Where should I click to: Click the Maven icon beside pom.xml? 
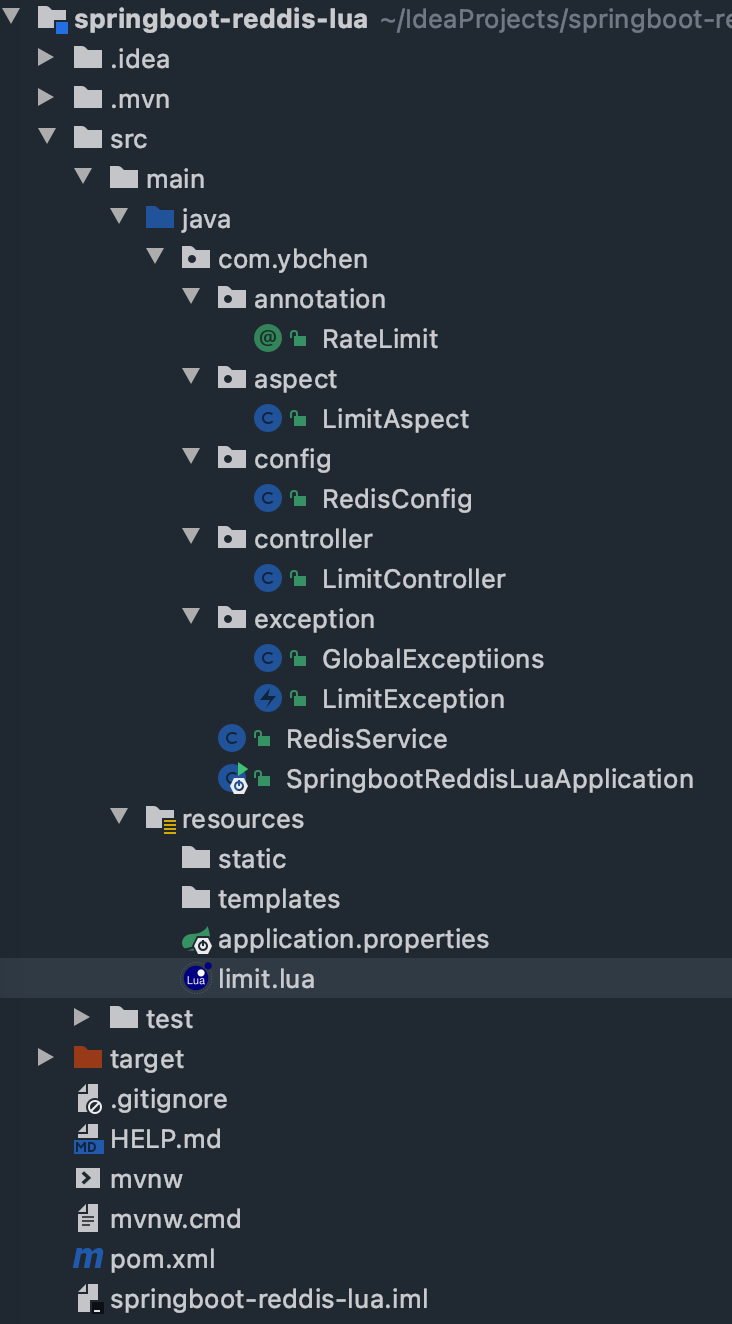coord(88,1259)
